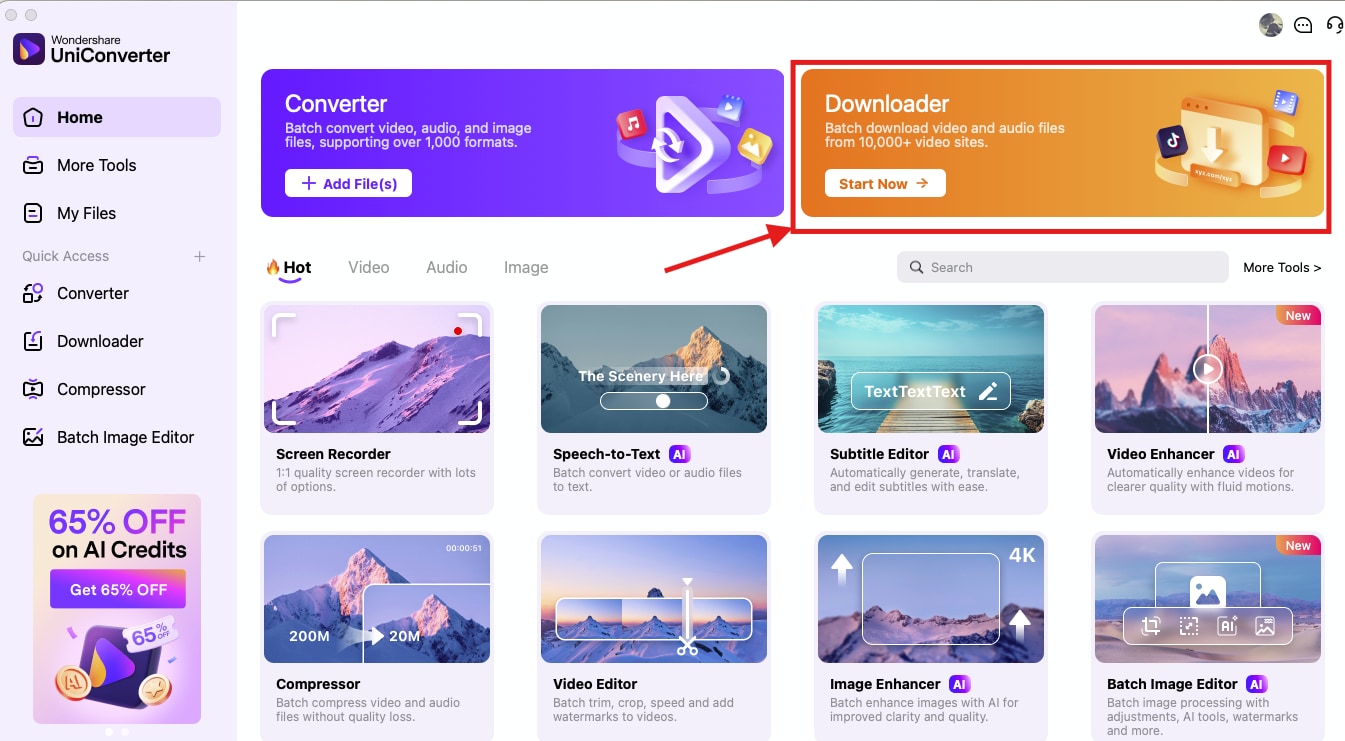Viewport: 1345px width, 741px height.
Task: Click the play button on Video Enhancer preview
Action: pyautogui.click(x=1207, y=370)
